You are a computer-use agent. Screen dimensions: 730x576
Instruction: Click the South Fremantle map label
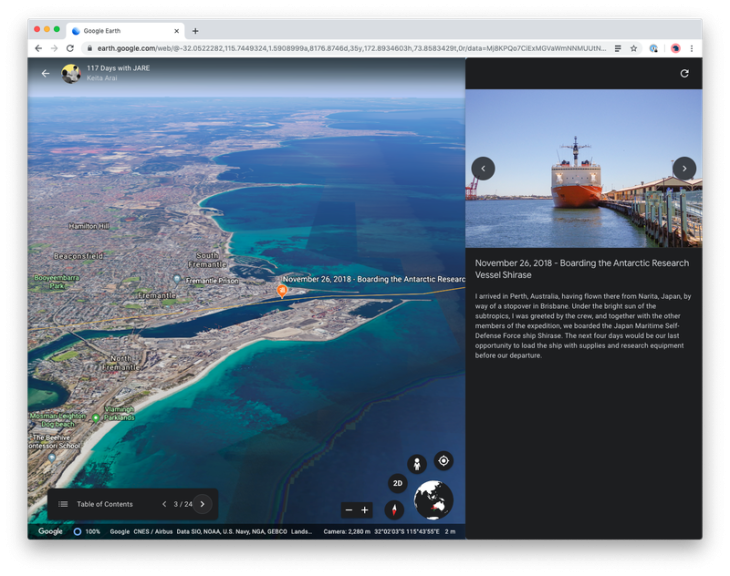click(207, 260)
